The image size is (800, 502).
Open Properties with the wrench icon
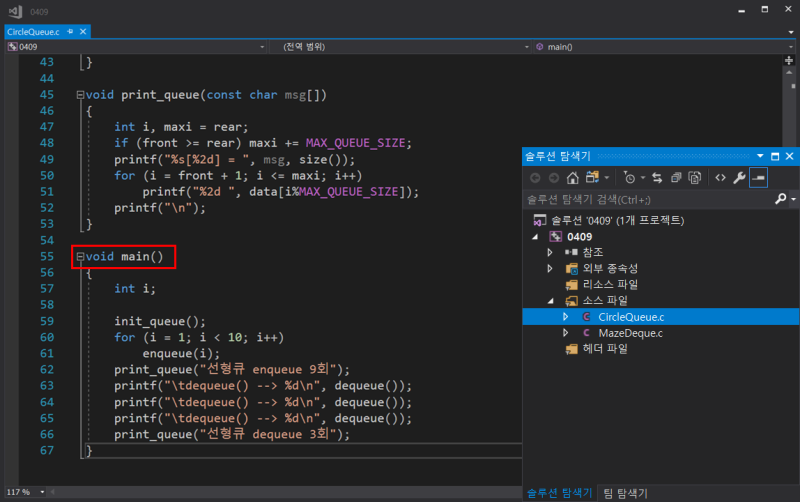click(739, 178)
